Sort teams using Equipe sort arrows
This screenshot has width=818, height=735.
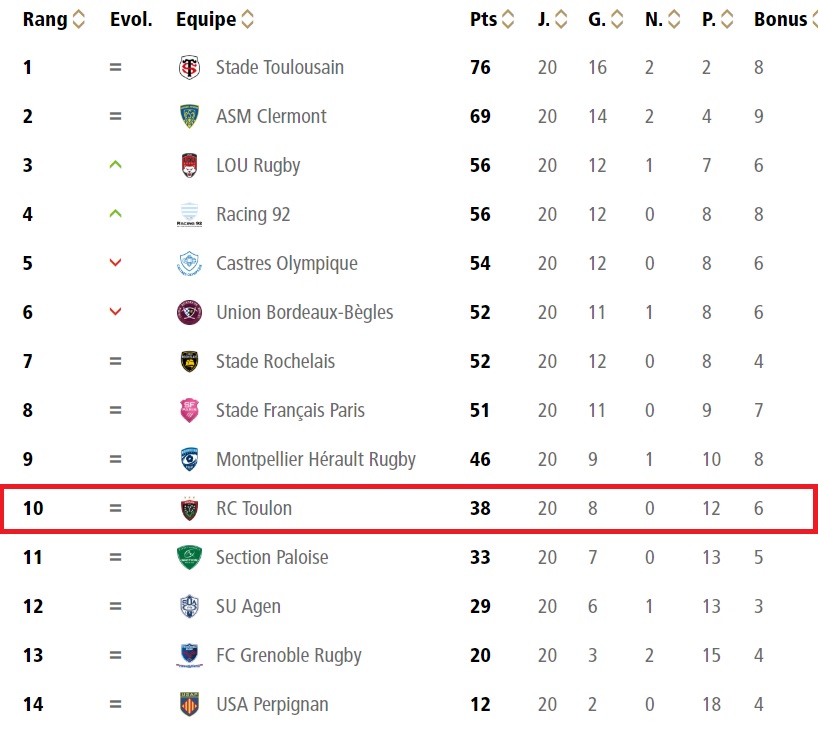tap(247, 20)
